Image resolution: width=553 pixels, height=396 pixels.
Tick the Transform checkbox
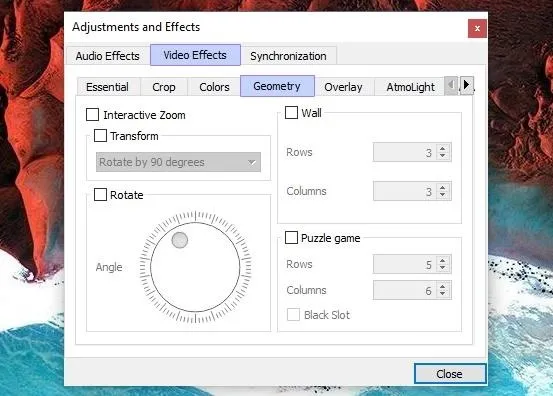click(x=101, y=136)
